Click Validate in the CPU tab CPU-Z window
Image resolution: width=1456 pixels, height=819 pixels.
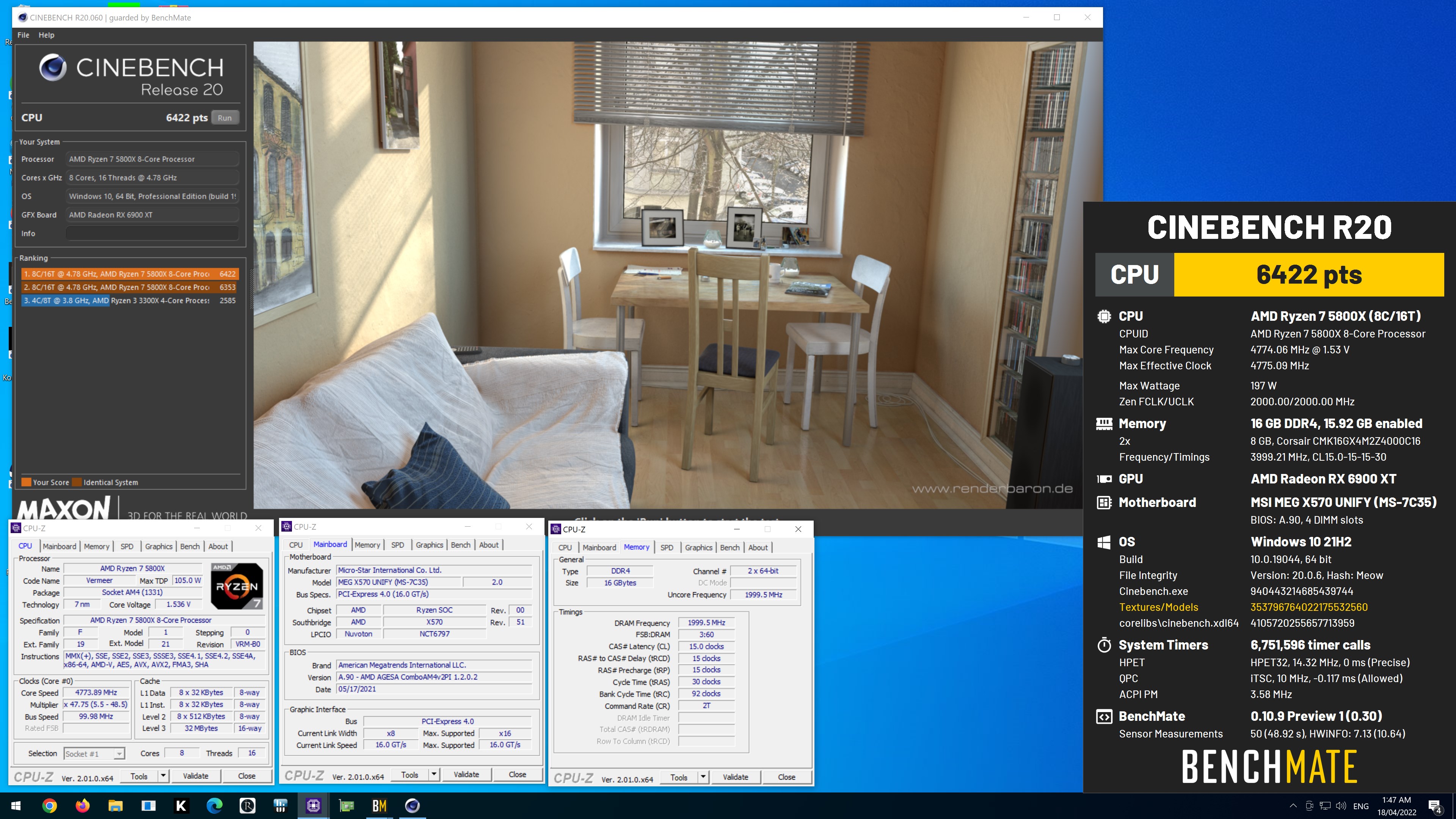coord(196,775)
